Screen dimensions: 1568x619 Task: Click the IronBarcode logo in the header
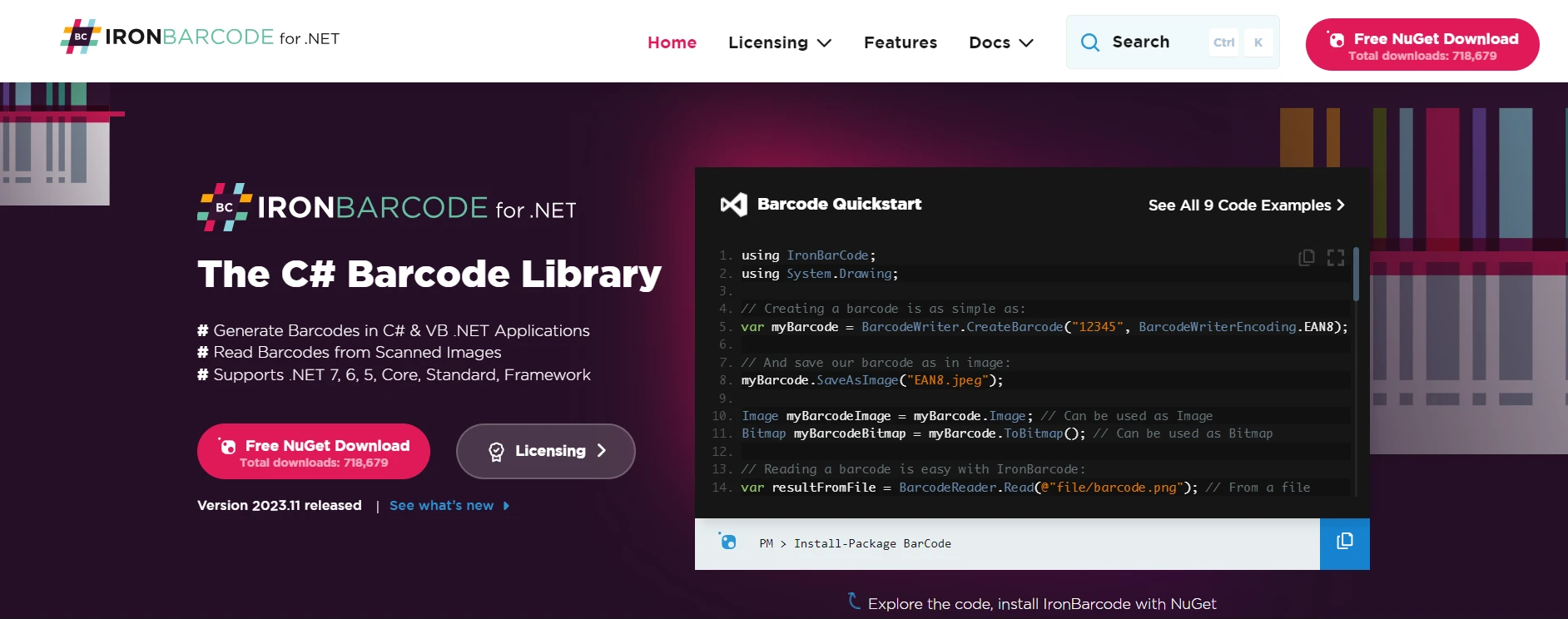[x=200, y=37]
